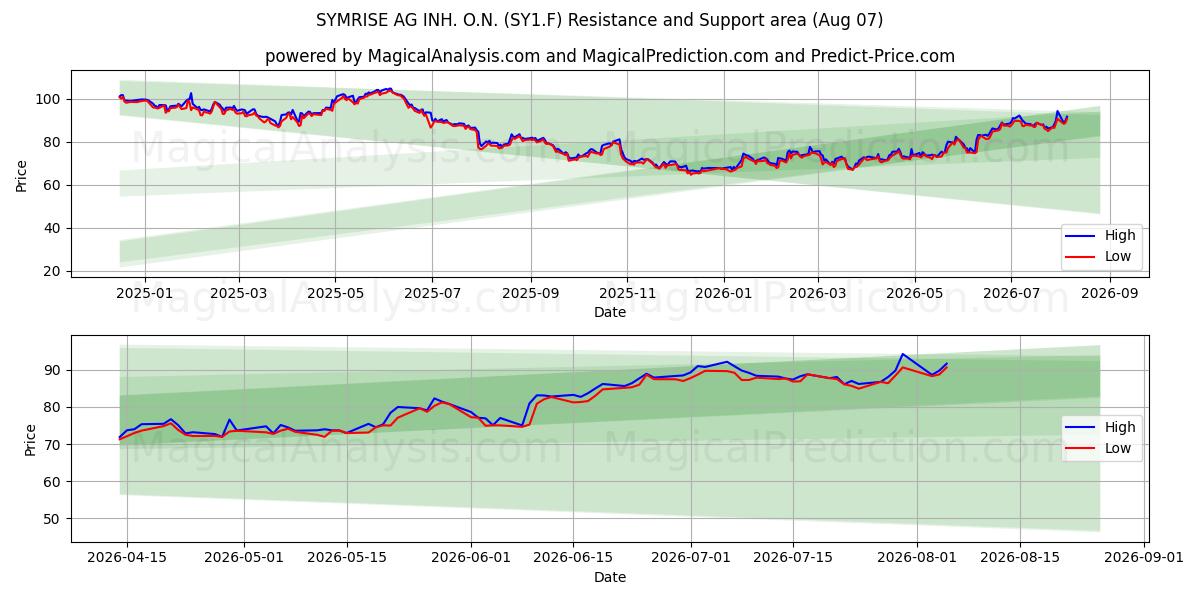Image resolution: width=1200 pixels, height=600 pixels.
Task: Select the '2025-01' x-axis tick label
Action: point(145,293)
